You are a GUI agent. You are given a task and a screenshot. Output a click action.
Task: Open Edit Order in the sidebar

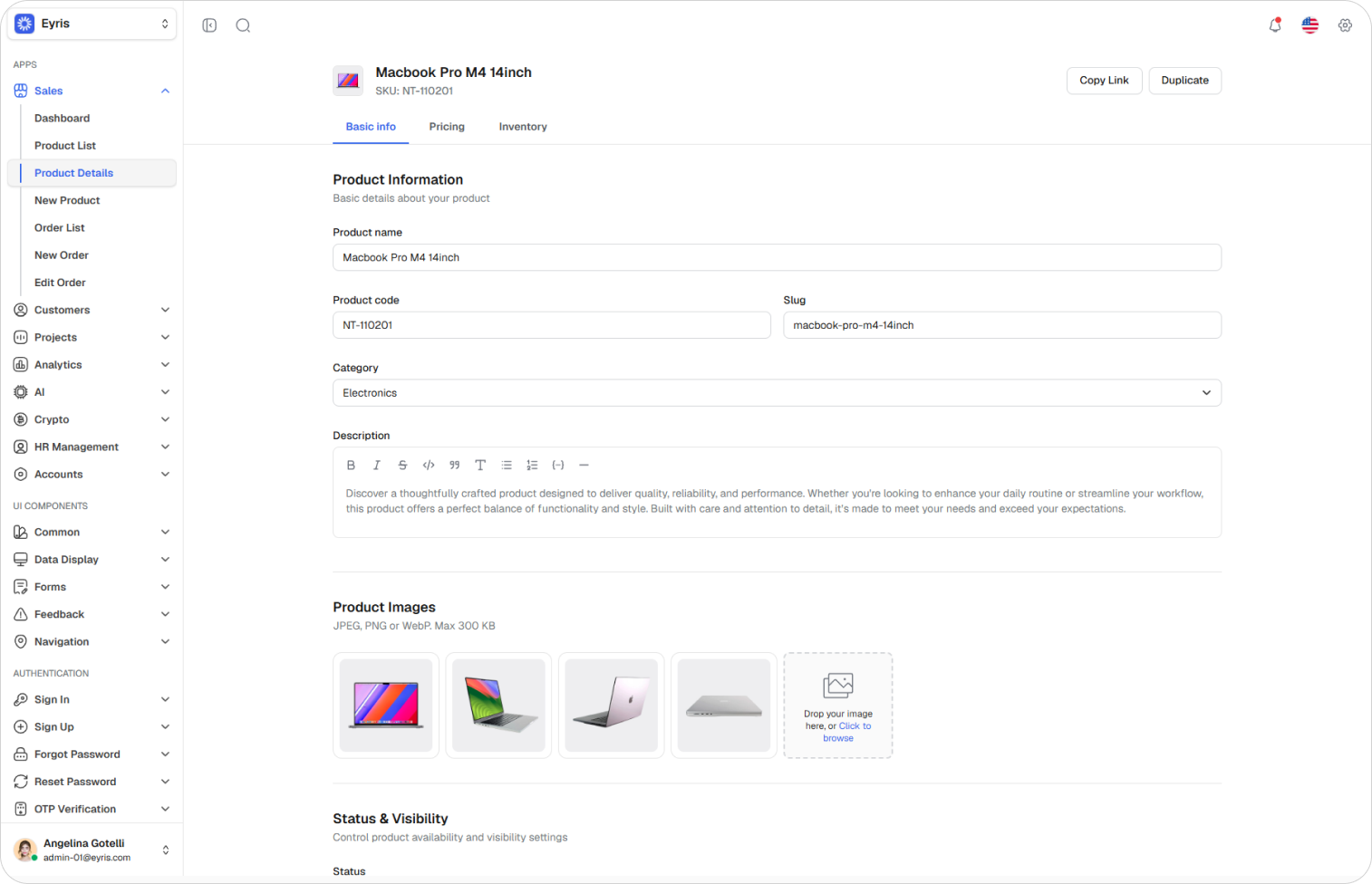click(x=60, y=283)
